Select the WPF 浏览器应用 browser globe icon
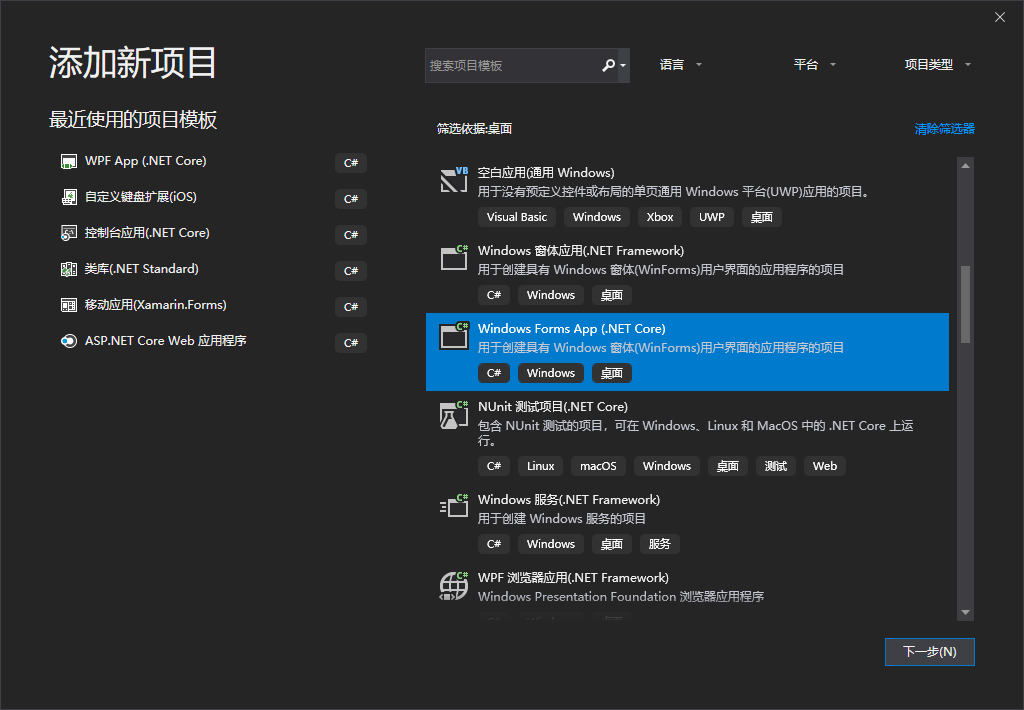 [453, 585]
